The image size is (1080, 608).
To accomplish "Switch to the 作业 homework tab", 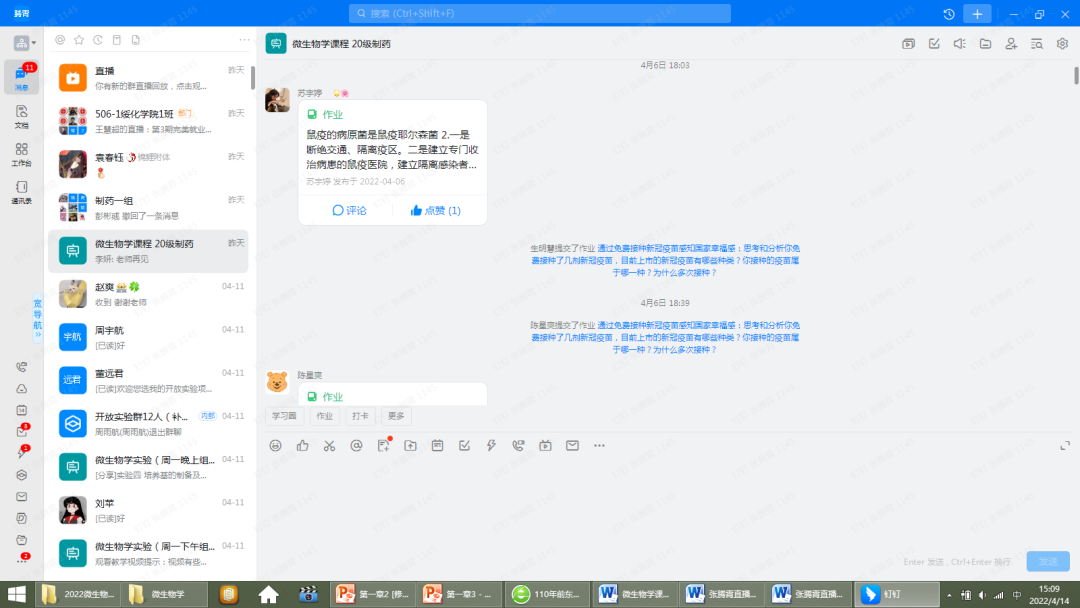I will (324, 415).
